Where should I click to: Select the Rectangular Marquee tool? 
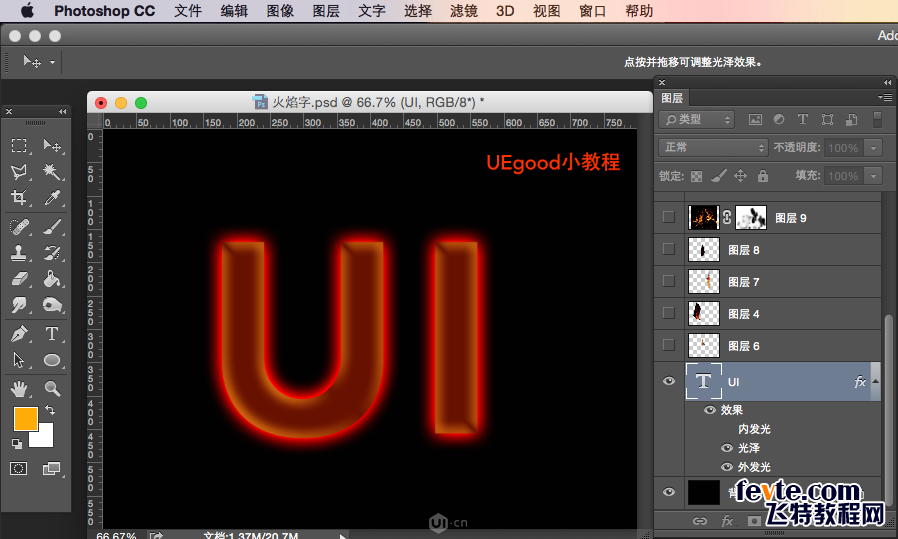pyautogui.click(x=19, y=145)
